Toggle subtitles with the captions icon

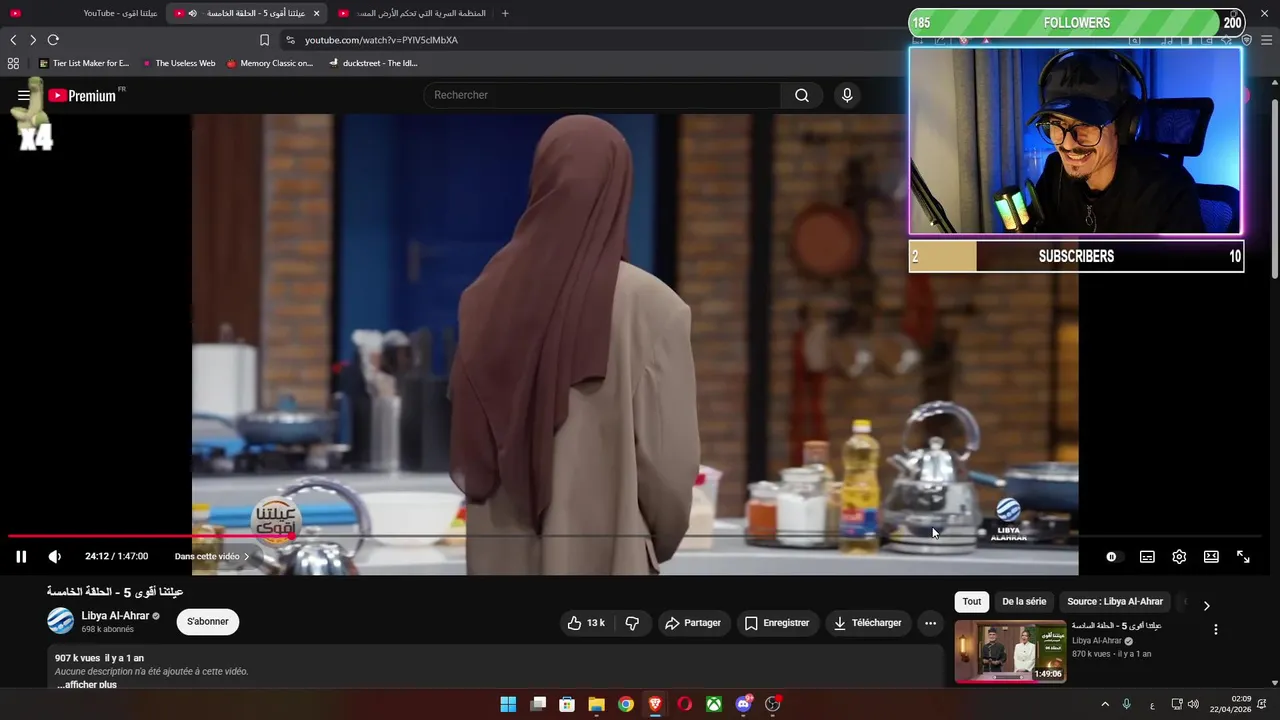pos(1147,557)
